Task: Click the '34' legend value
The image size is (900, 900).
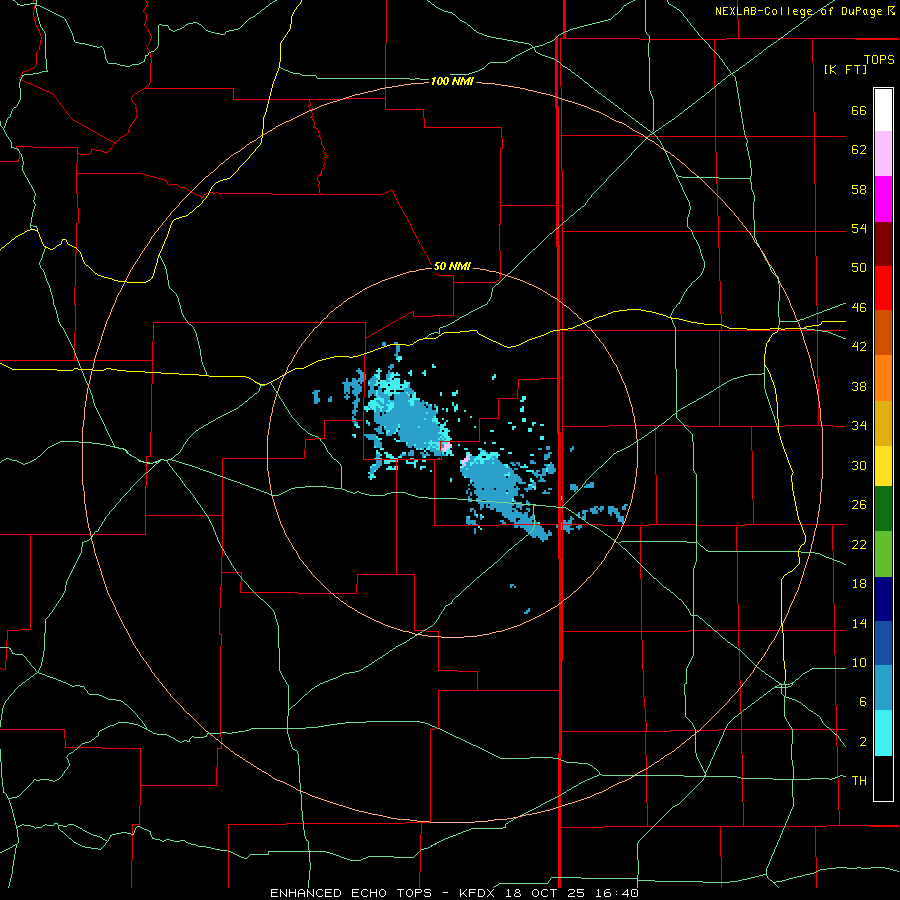Action: [x=859, y=425]
